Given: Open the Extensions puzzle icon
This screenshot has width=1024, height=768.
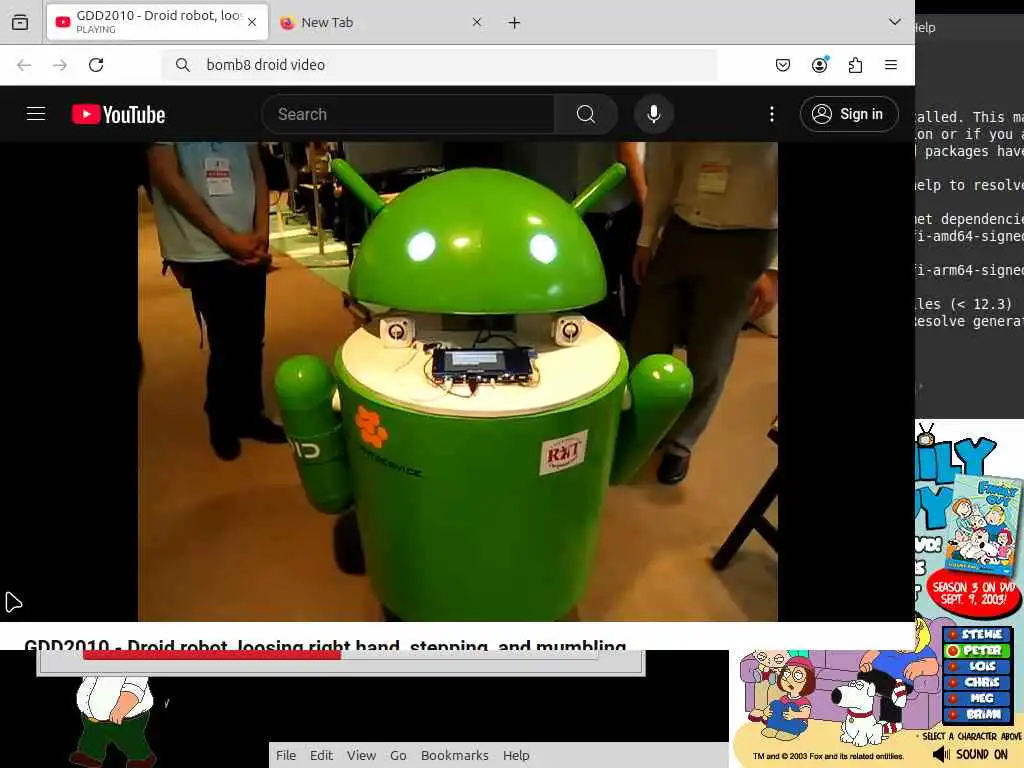Looking at the screenshot, I should (x=856, y=65).
